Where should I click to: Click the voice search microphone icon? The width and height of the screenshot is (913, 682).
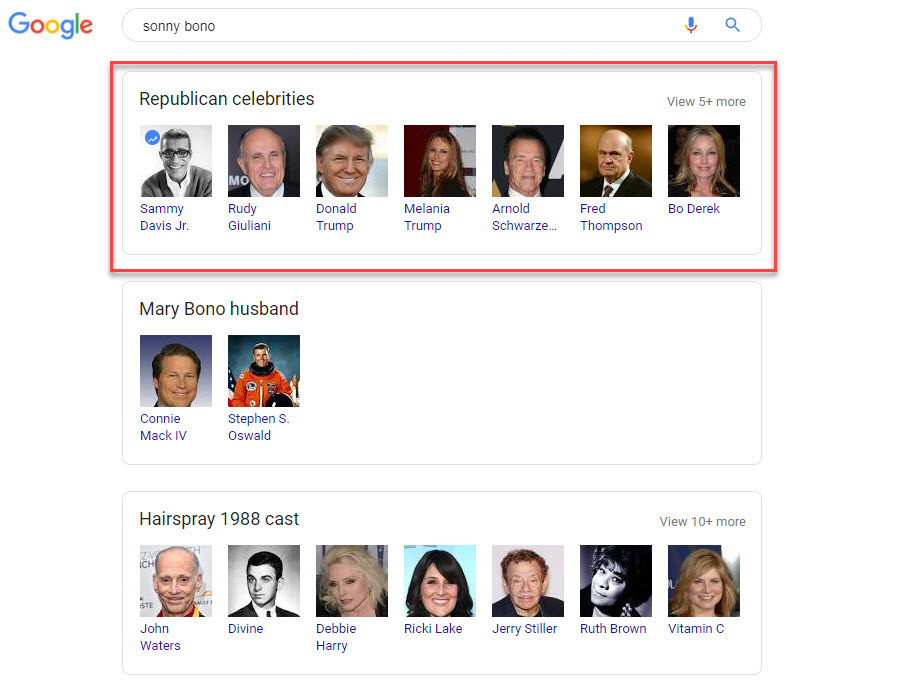pos(690,25)
